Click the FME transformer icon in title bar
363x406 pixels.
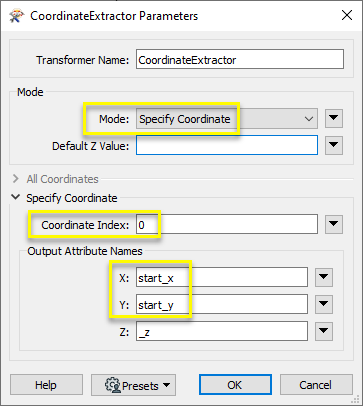pos(16,16)
